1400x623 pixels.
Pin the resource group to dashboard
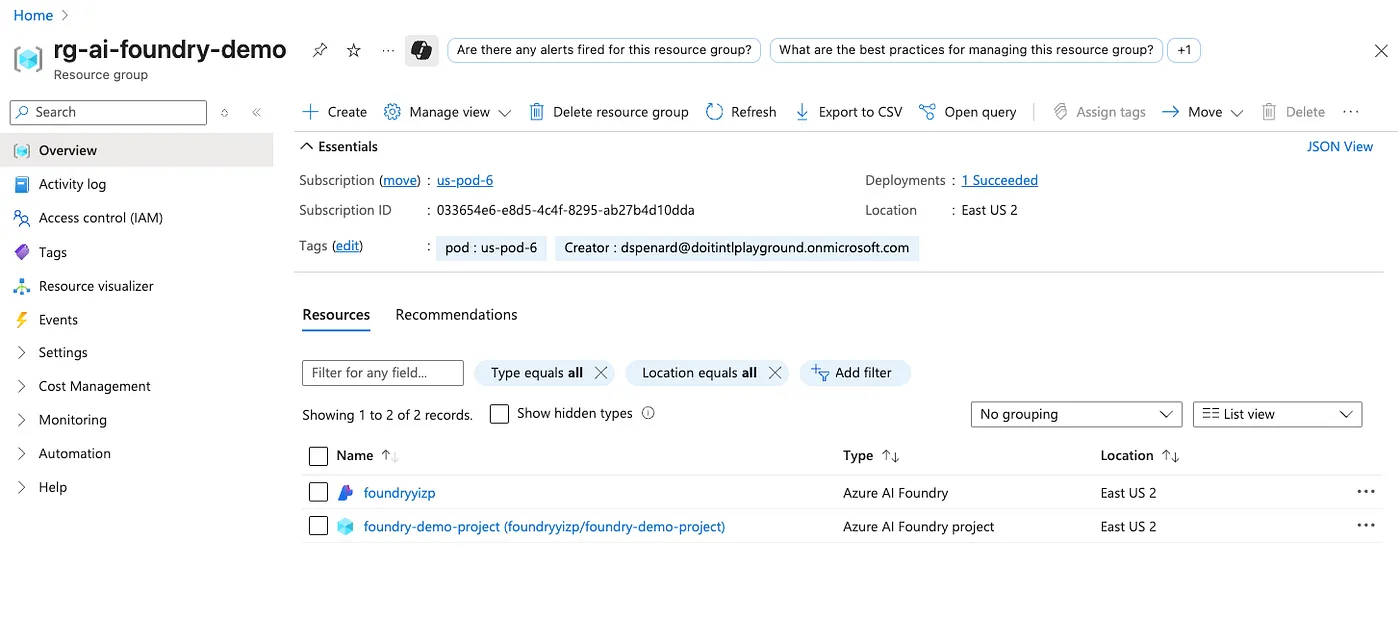point(320,50)
